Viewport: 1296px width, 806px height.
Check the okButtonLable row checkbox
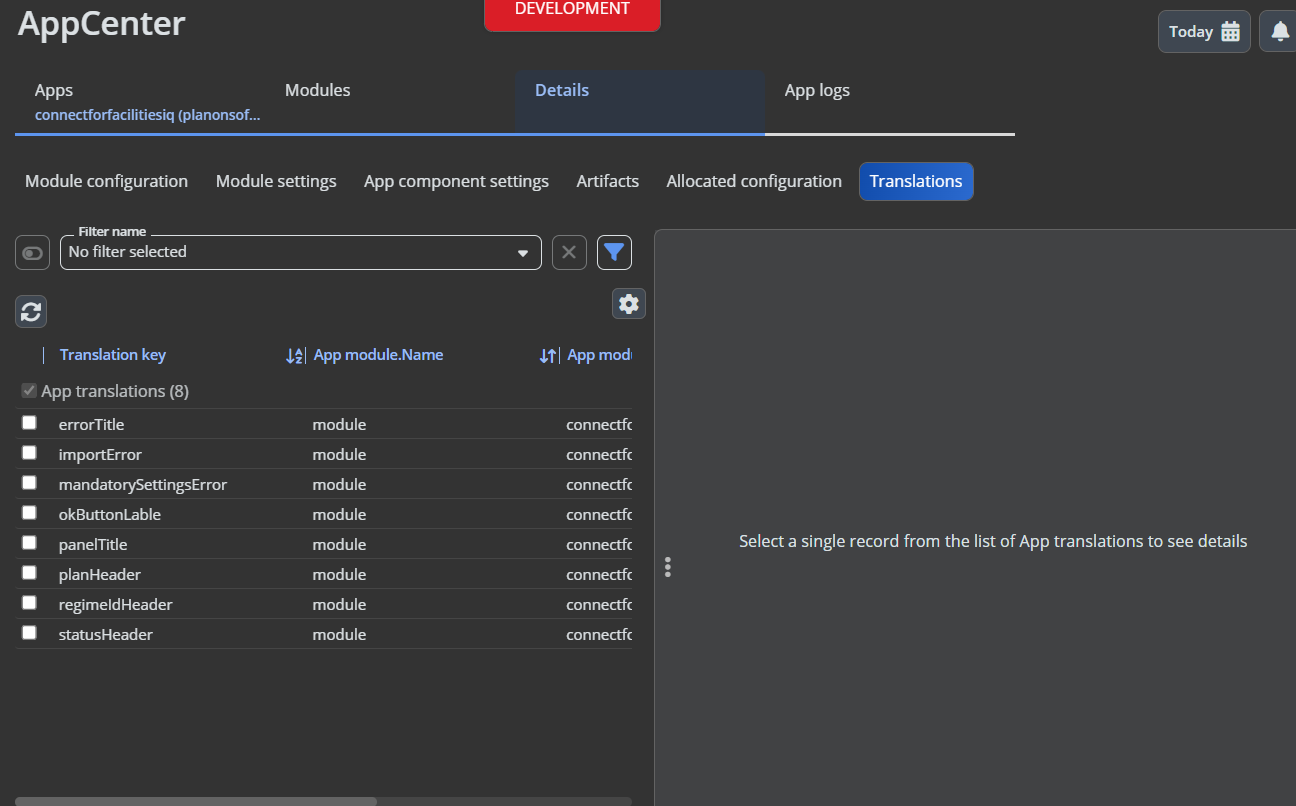29,513
